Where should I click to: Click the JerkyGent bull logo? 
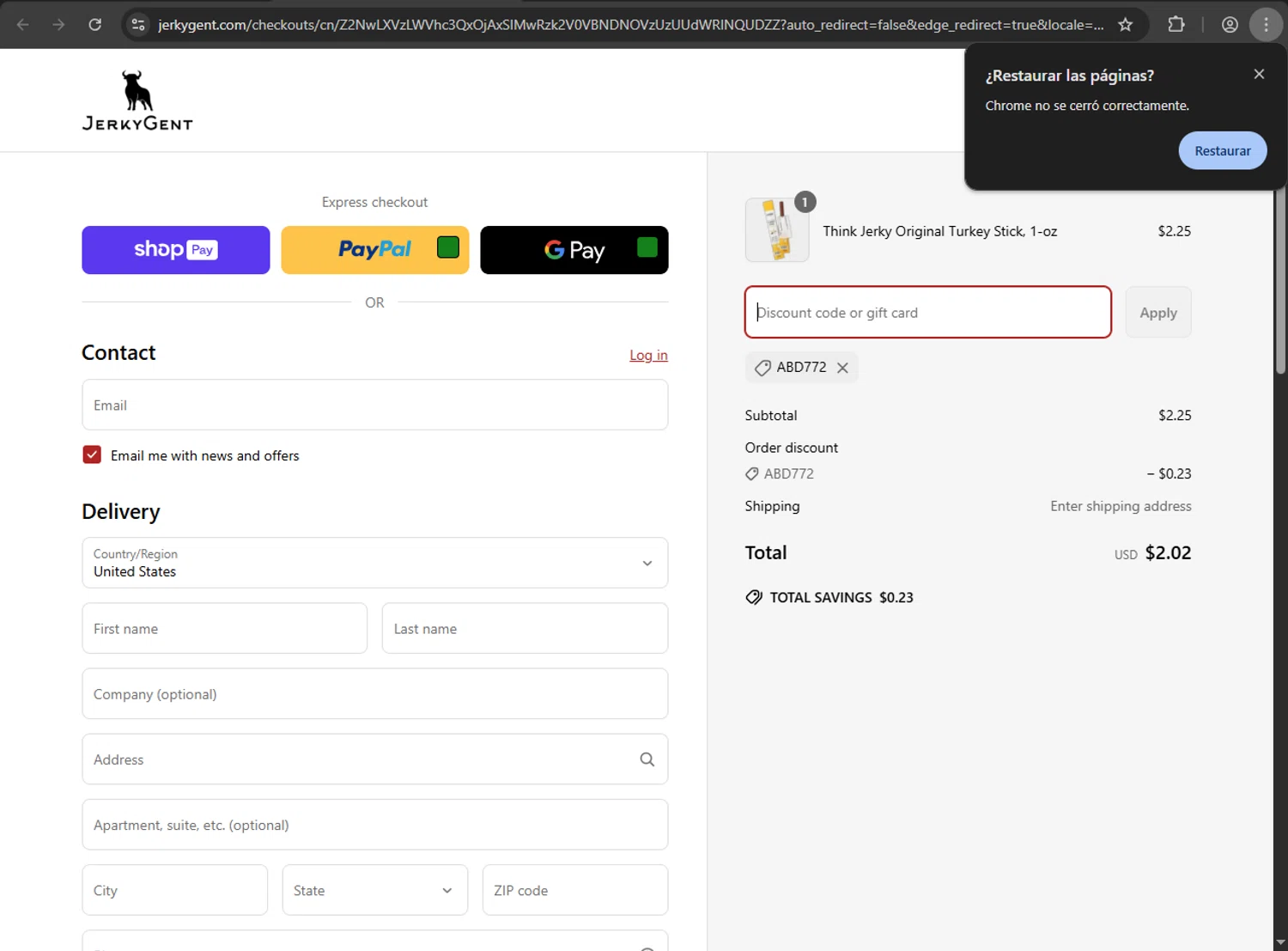pyautogui.click(x=137, y=101)
